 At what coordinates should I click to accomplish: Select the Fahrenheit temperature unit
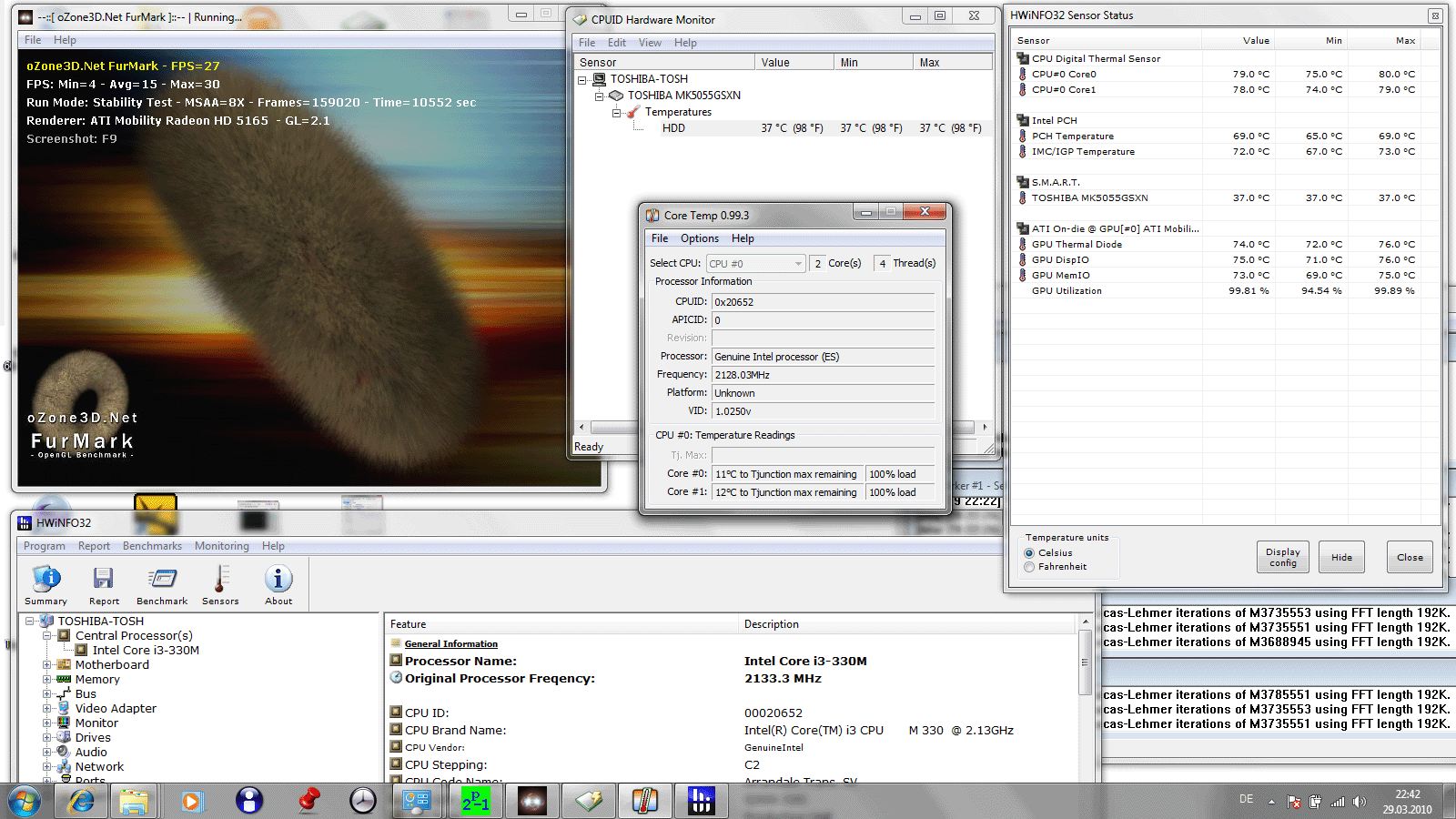[1029, 567]
